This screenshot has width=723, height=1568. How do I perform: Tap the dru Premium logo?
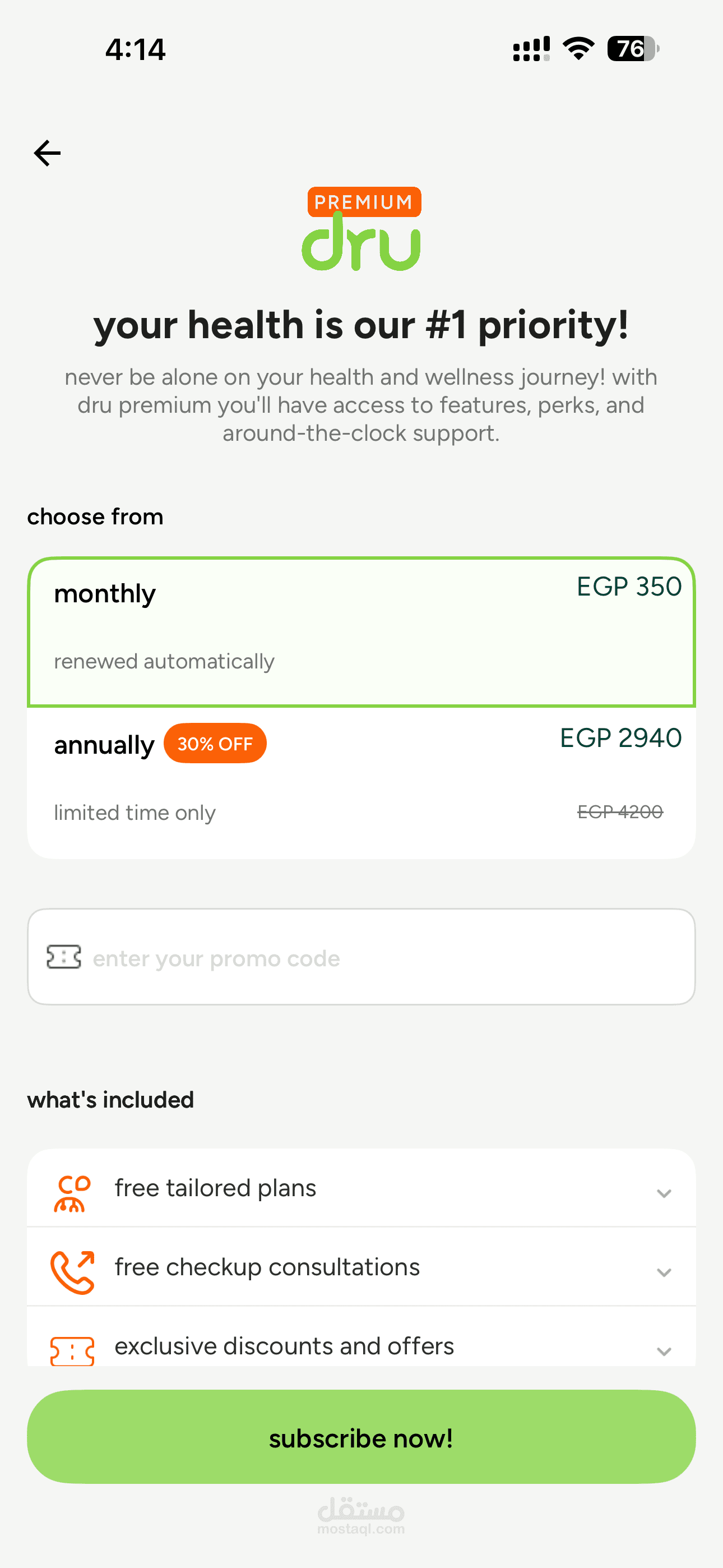tap(361, 229)
